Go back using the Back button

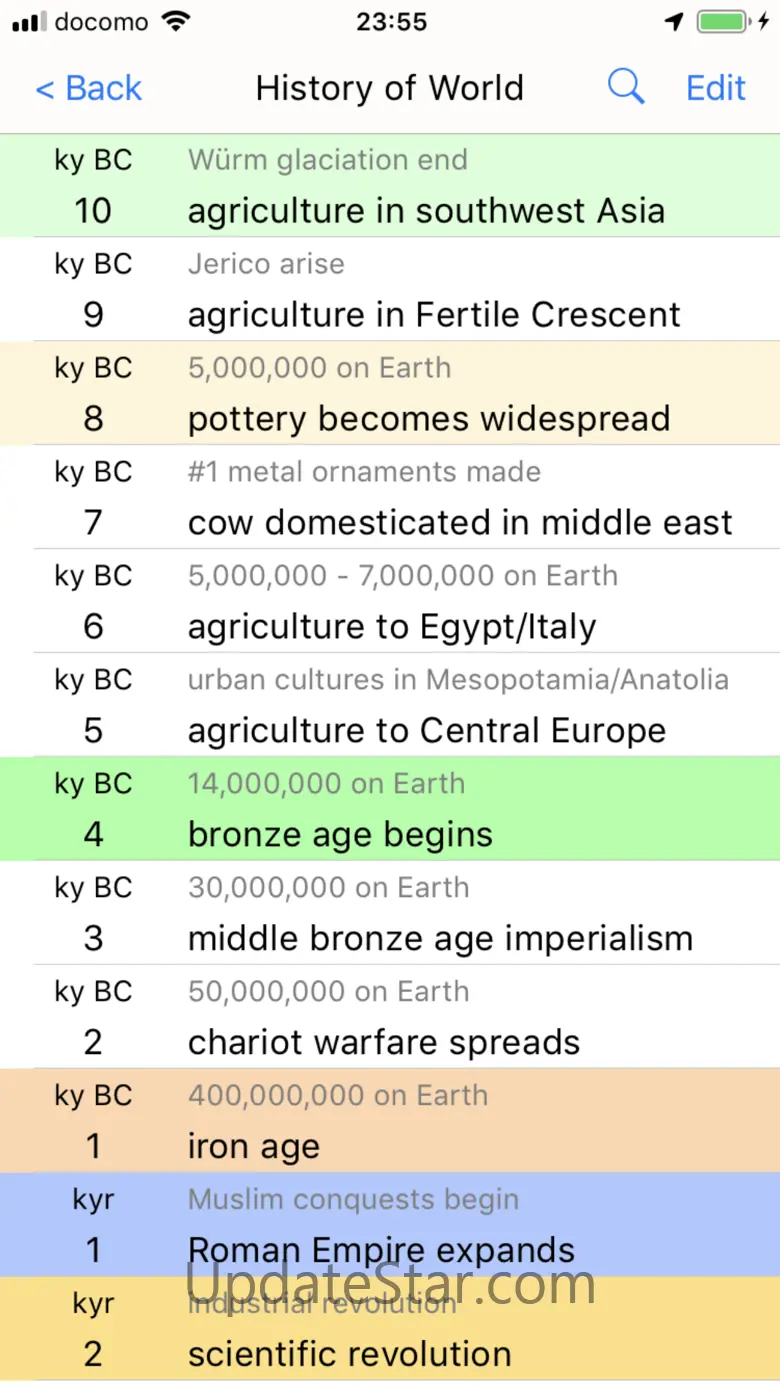(x=89, y=88)
